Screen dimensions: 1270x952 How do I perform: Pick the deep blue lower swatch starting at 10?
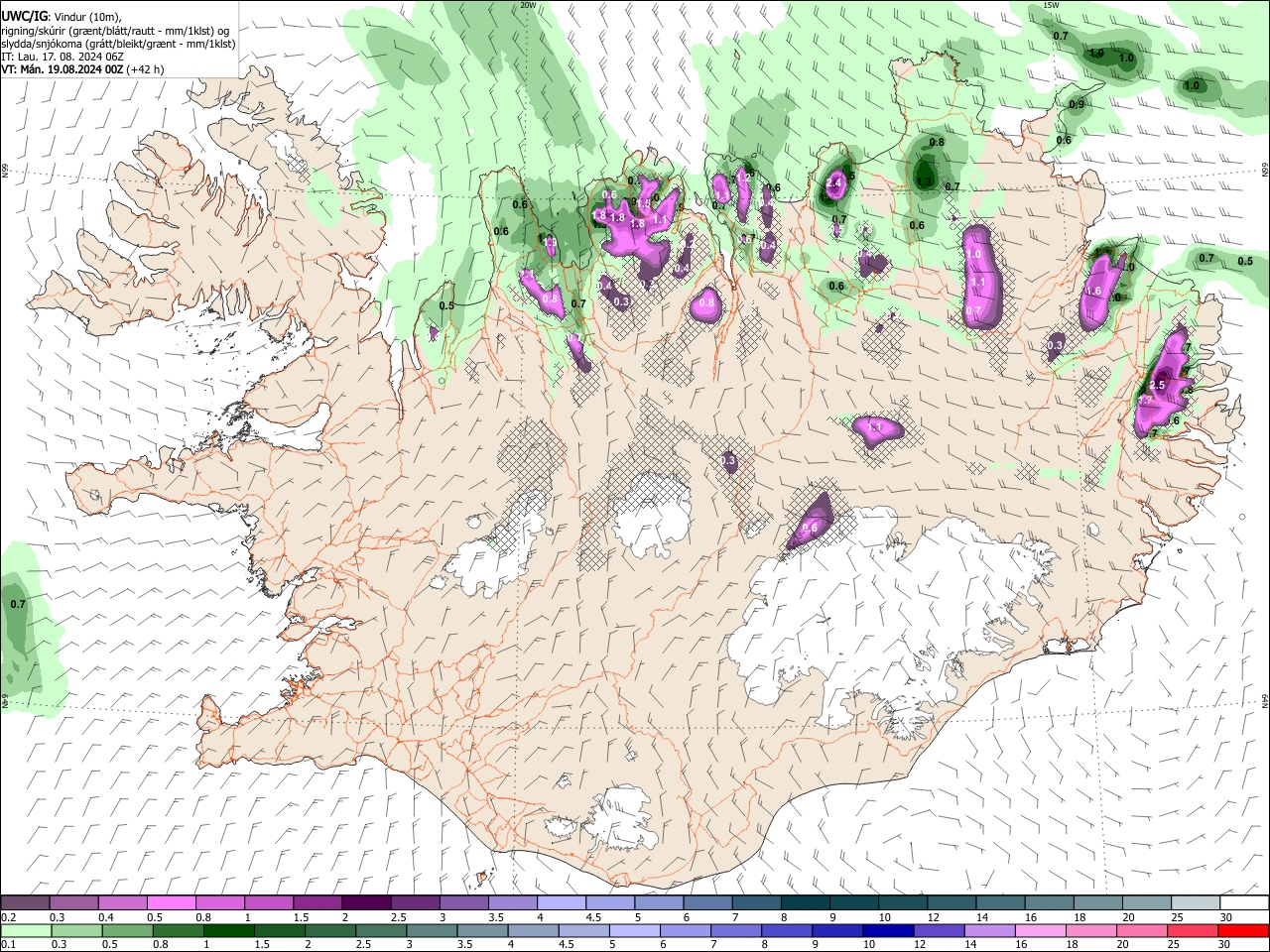[888, 931]
